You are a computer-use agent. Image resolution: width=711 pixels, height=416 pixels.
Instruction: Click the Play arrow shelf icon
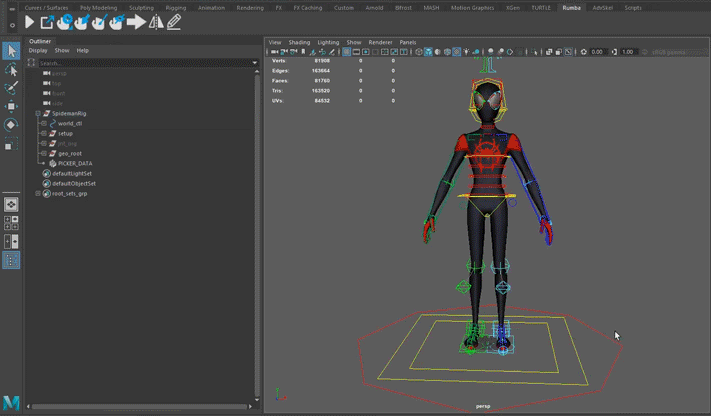point(29,22)
